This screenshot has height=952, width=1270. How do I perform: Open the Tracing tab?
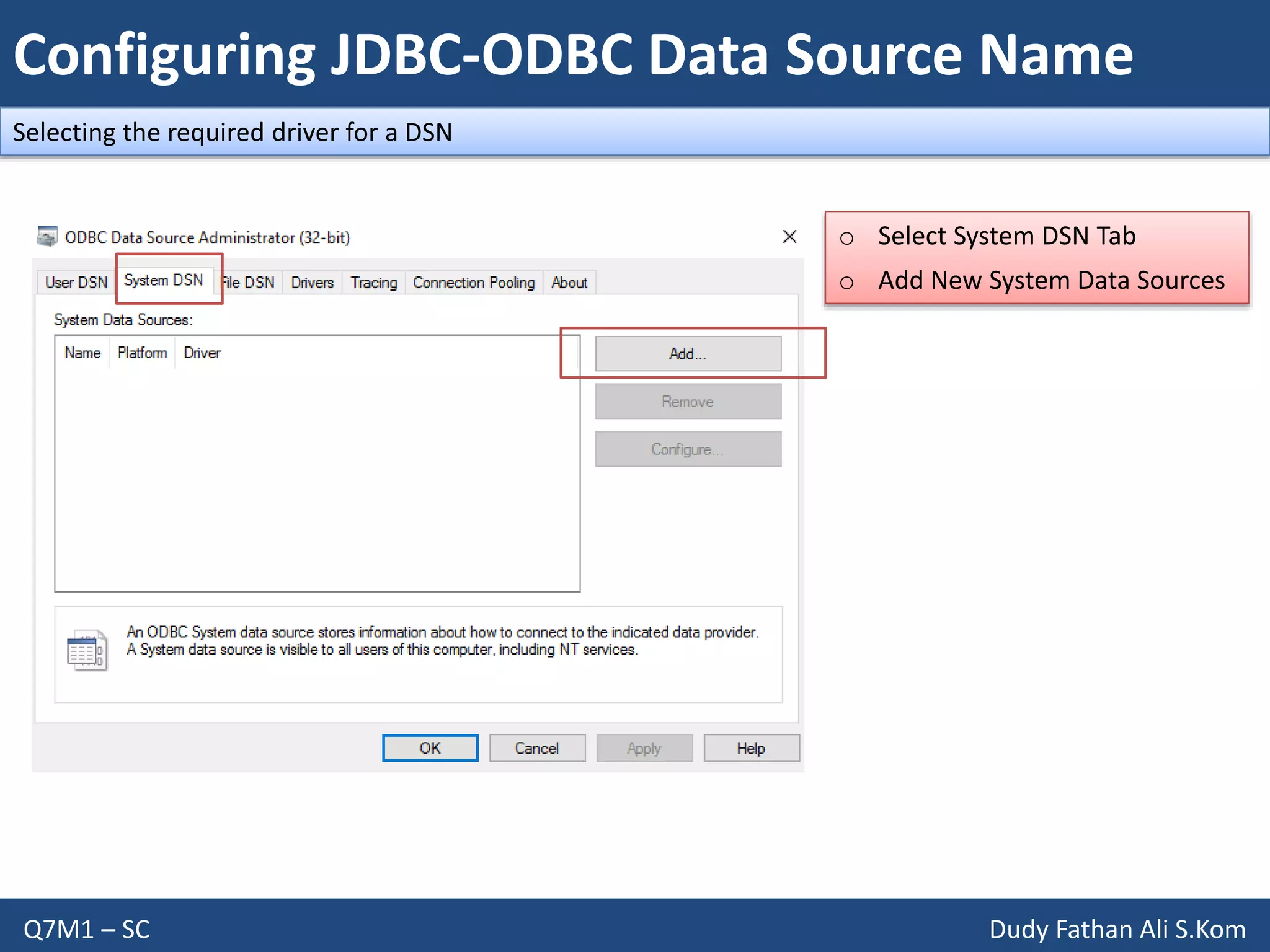click(373, 283)
